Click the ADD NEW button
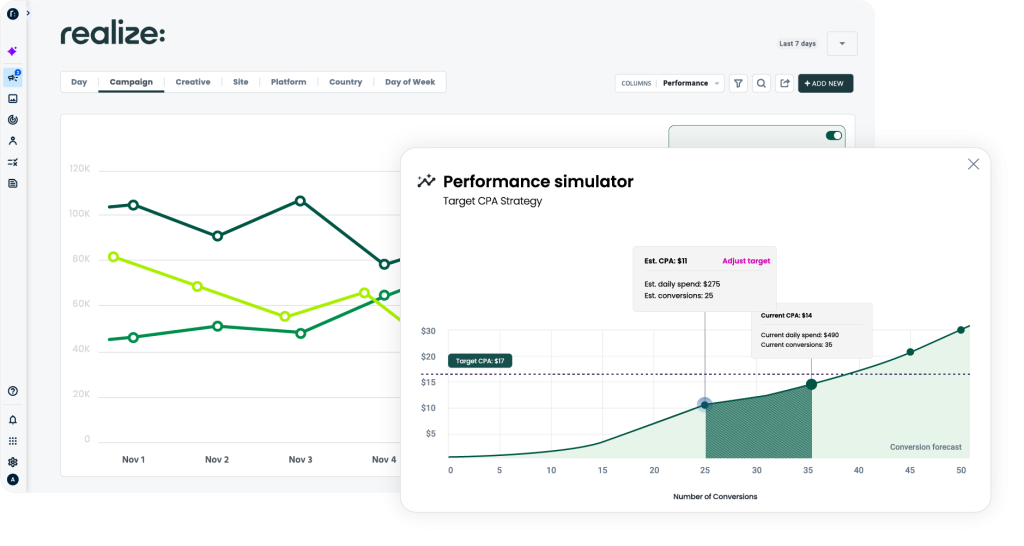1024x546 pixels. point(825,83)
